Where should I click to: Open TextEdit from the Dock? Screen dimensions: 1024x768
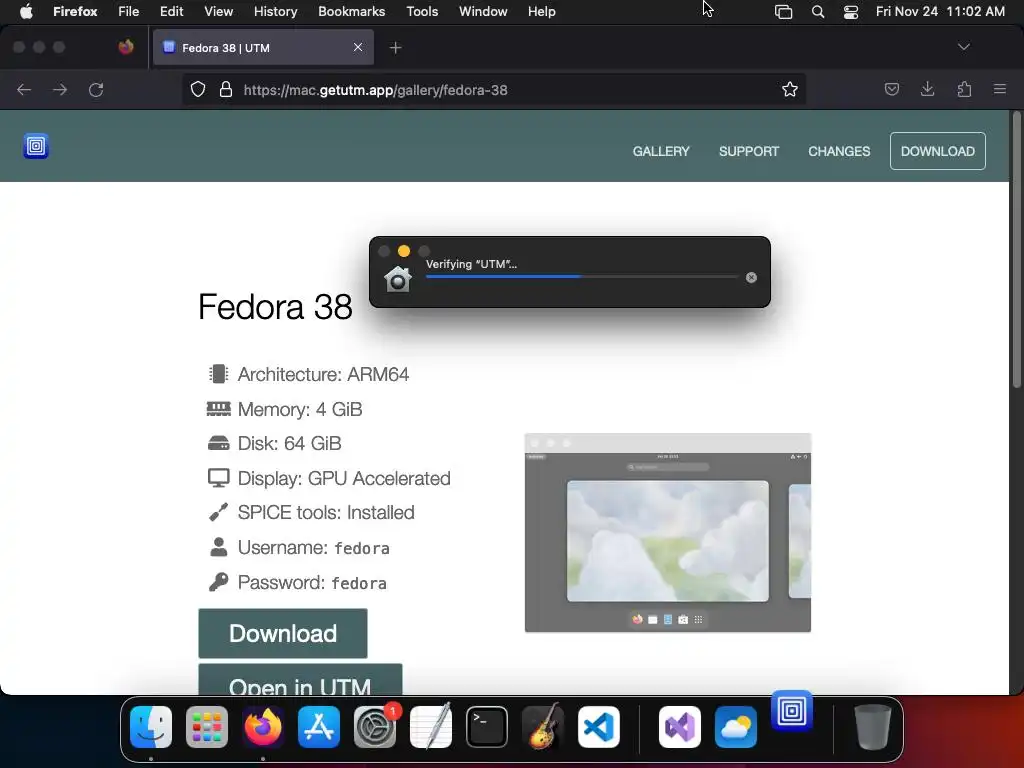pos(431,727)
